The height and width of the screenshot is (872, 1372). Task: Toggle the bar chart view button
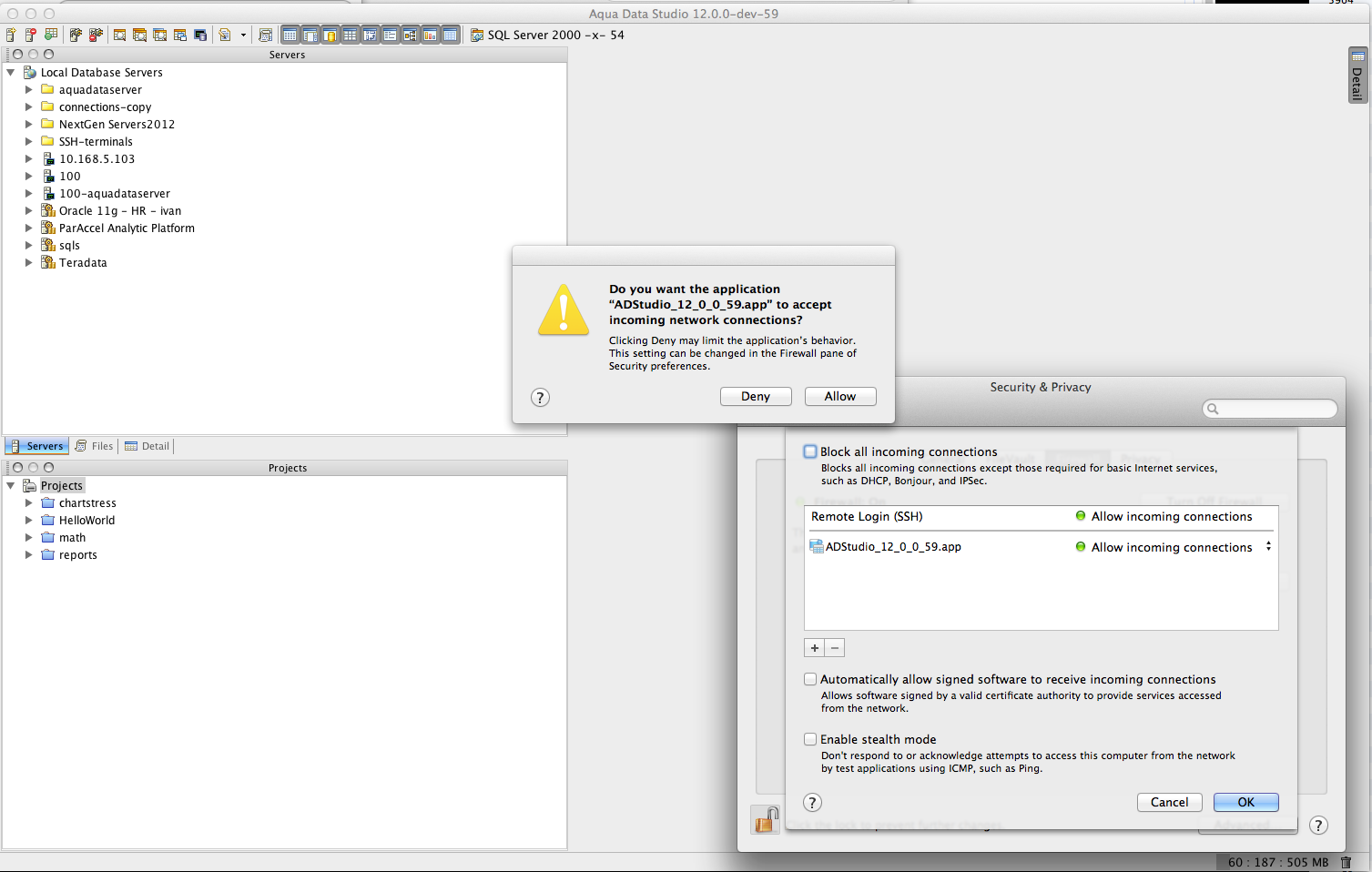(x=430, y=35)
